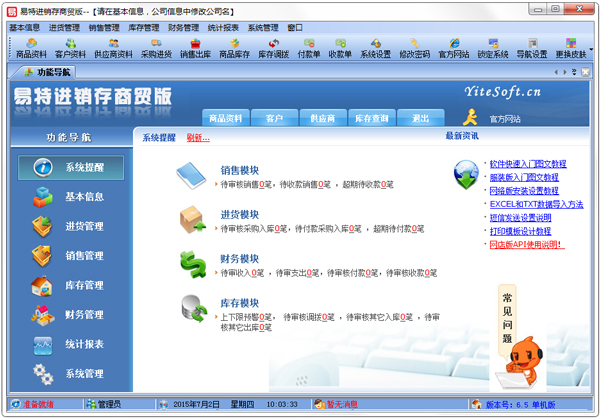This screenshot has height=418, width=600.
Task: Click 官方网站 link in the banner
Action: [505, 119]
